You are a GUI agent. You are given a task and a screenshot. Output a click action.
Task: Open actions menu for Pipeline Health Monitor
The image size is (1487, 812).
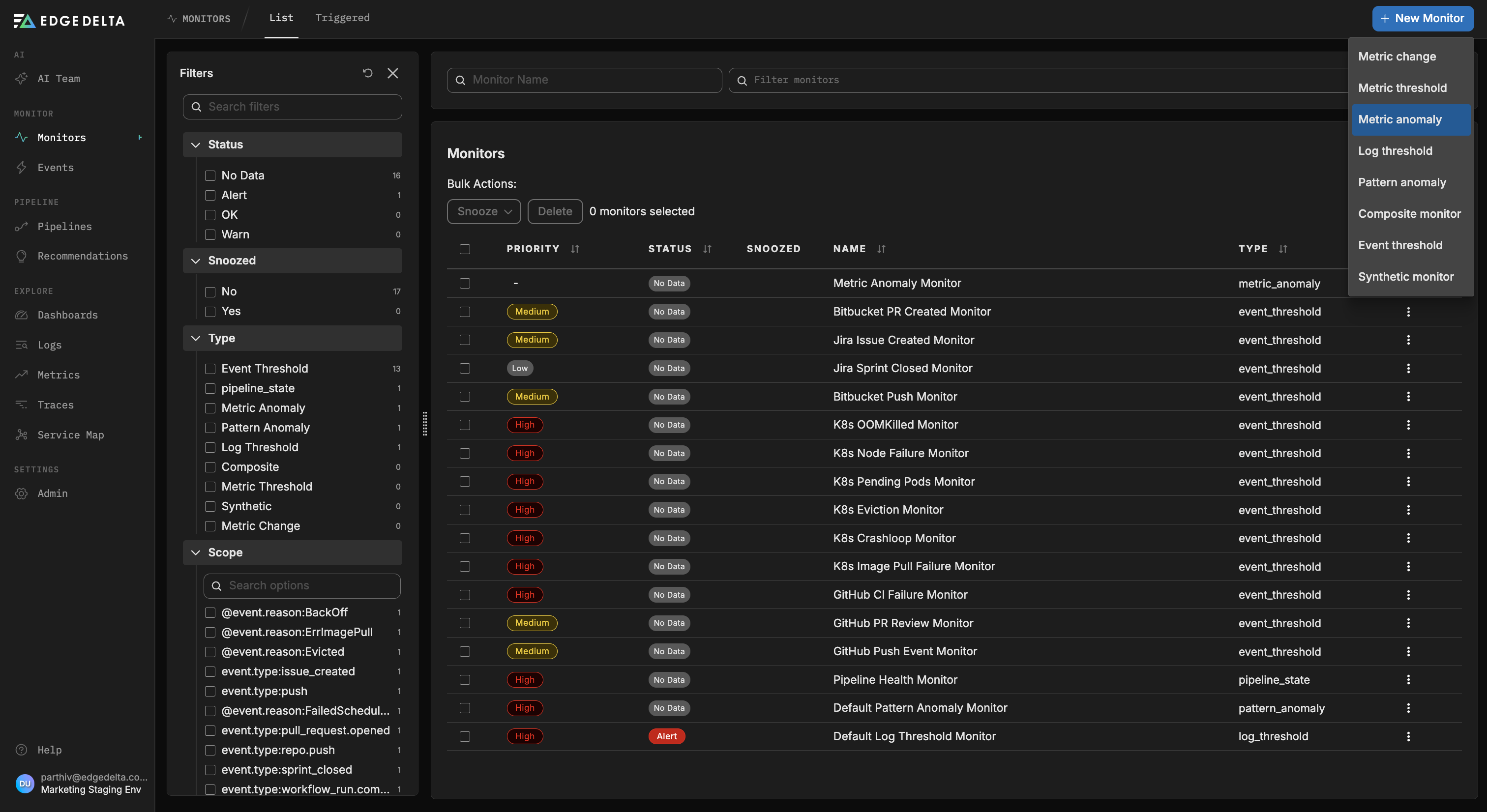[x=1408, y=680]
